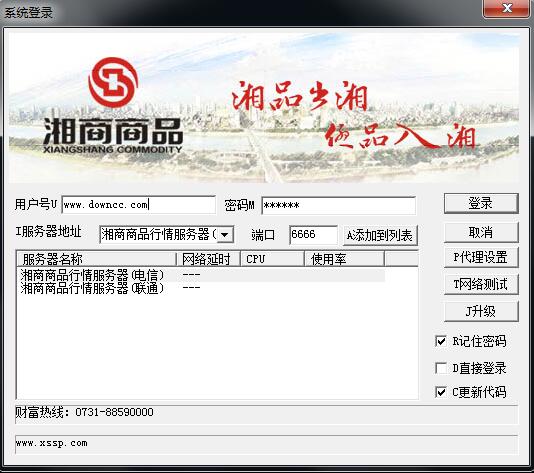The image size is (534, 473).
Task: Click the 财富热线 hotline text
Action: click(x=84, y=412)
